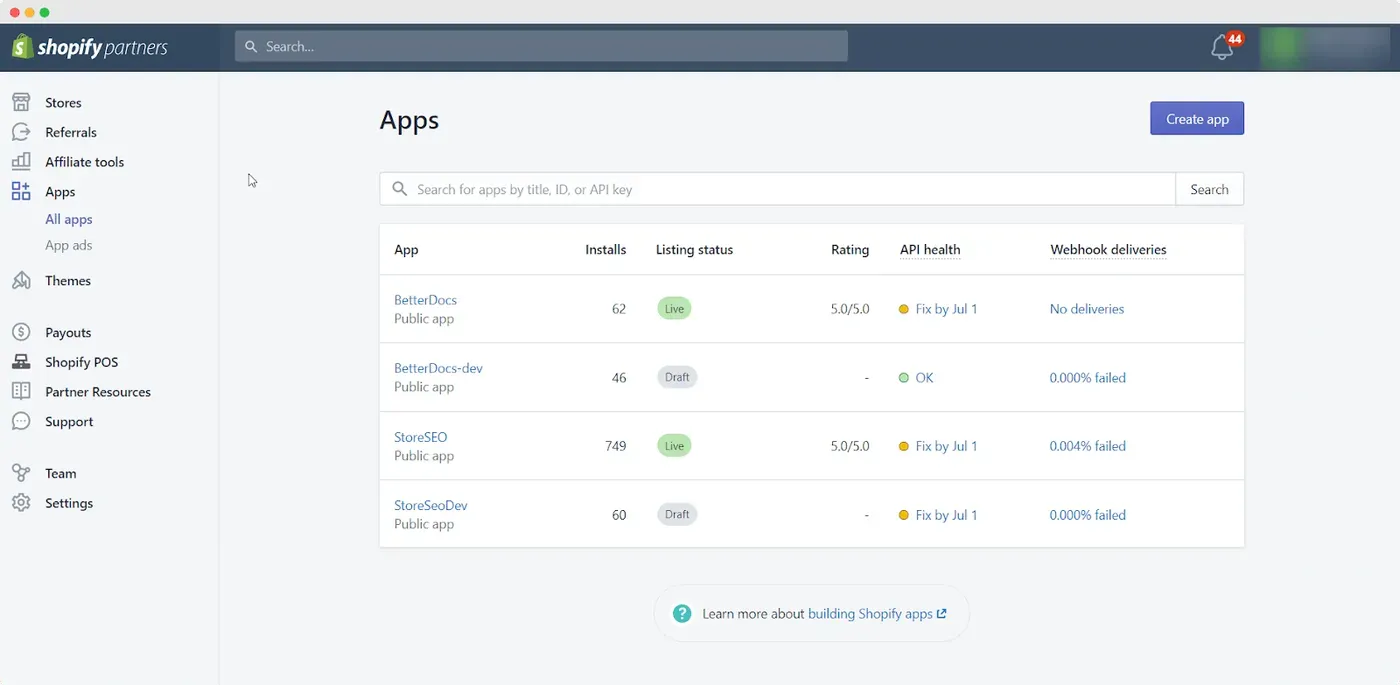Open Referrals in the sidebar
Viewport: 1400px width, 685px height.
click(x=71, y=132)
